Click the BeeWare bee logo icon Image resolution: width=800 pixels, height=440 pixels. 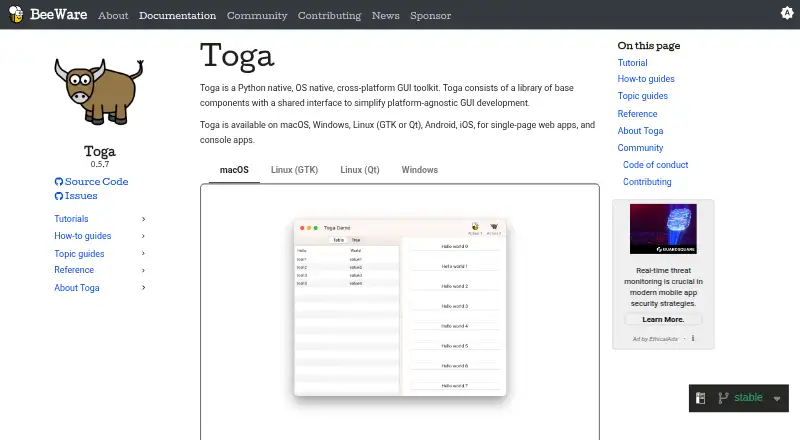pyautogui.click(x=16, y=15)
